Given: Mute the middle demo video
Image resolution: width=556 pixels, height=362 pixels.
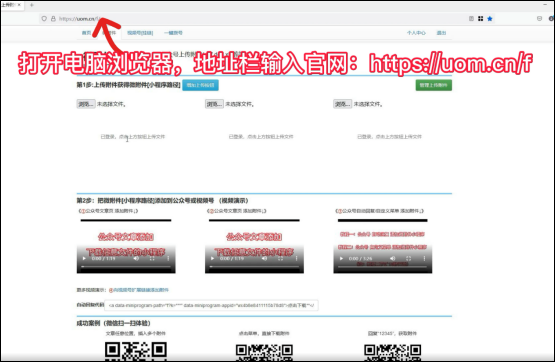Looking at the screenshot, I should (x=265, y=258).
